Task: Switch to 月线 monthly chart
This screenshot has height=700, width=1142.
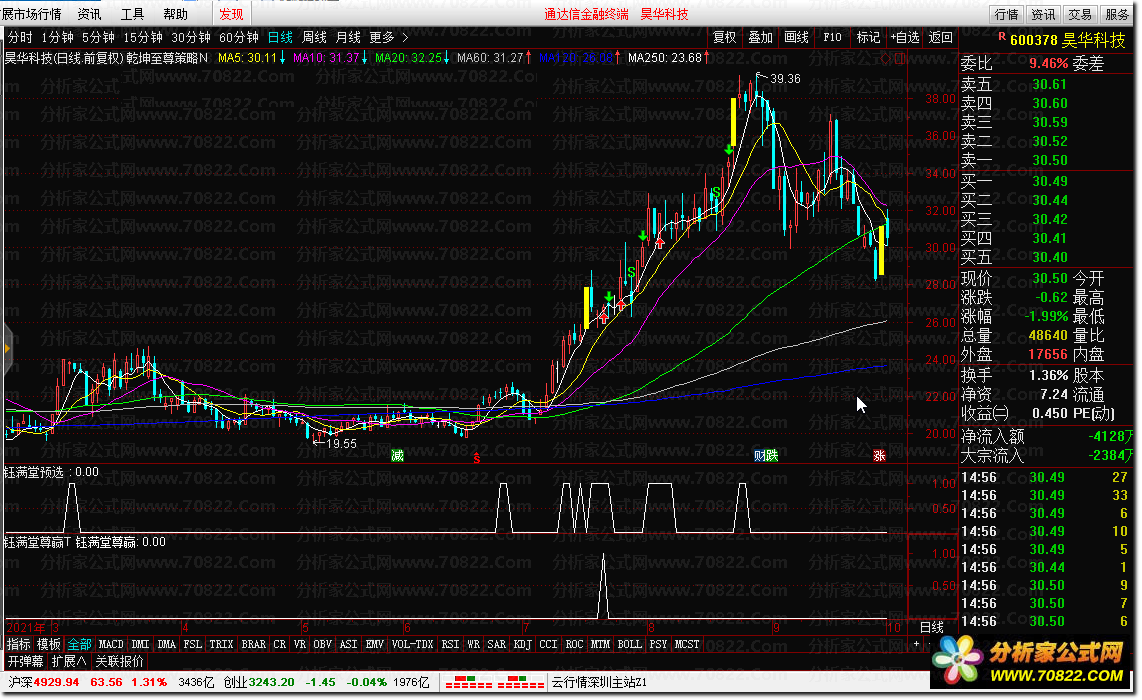Action: click(x=348, y=37)
